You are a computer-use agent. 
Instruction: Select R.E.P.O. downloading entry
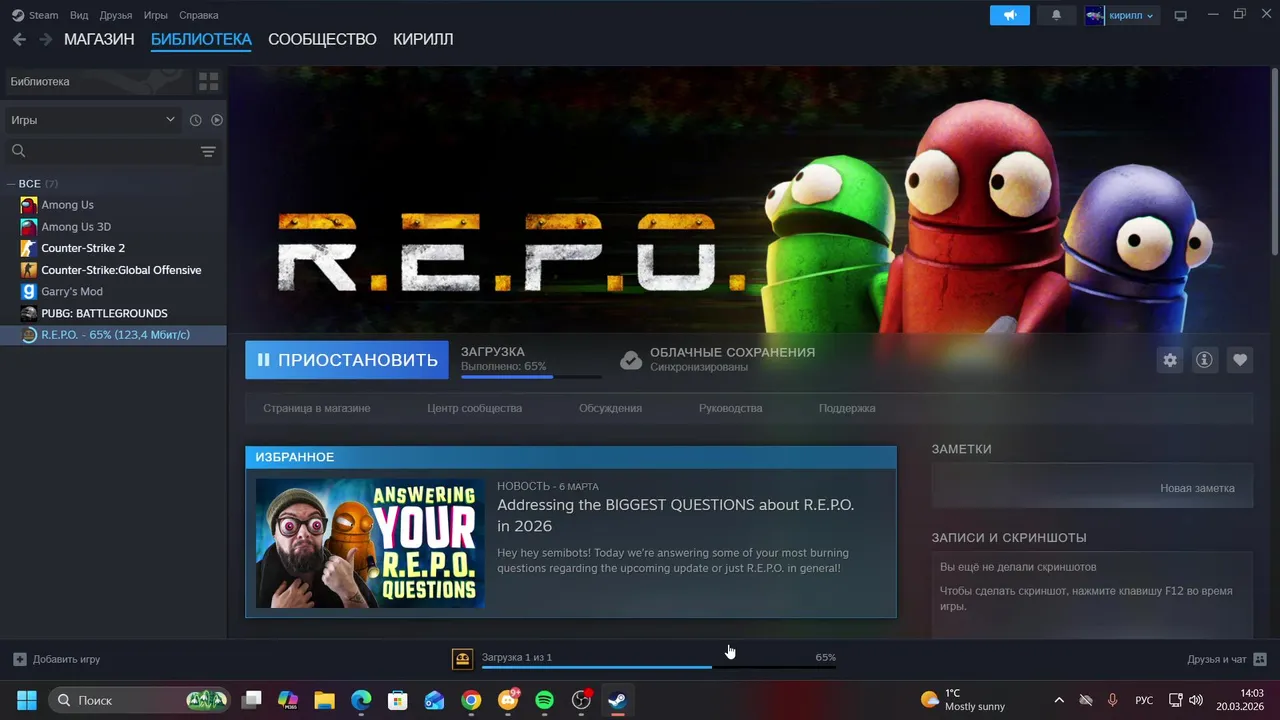113,335
